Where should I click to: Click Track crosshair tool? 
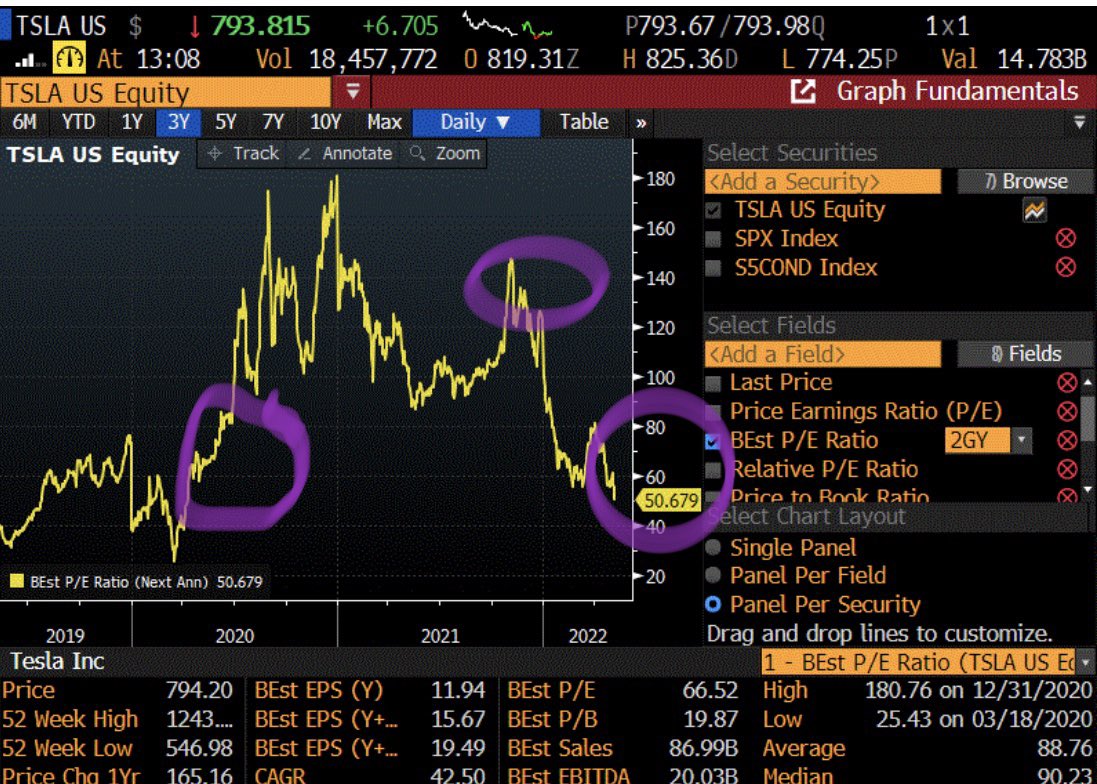point(243,153)
